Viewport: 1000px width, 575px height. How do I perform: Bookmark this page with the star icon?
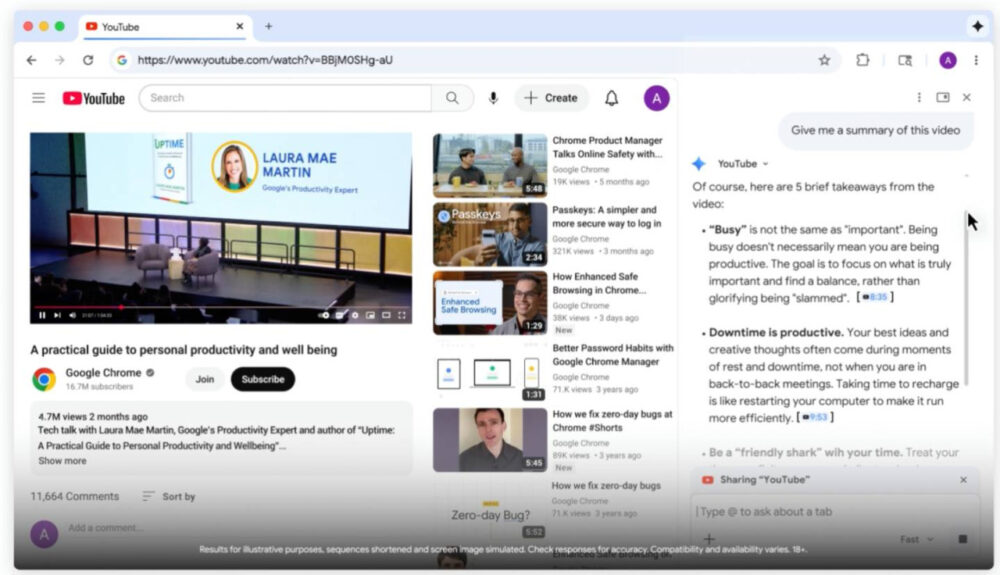pyautogui.click(x=824, y=60)
